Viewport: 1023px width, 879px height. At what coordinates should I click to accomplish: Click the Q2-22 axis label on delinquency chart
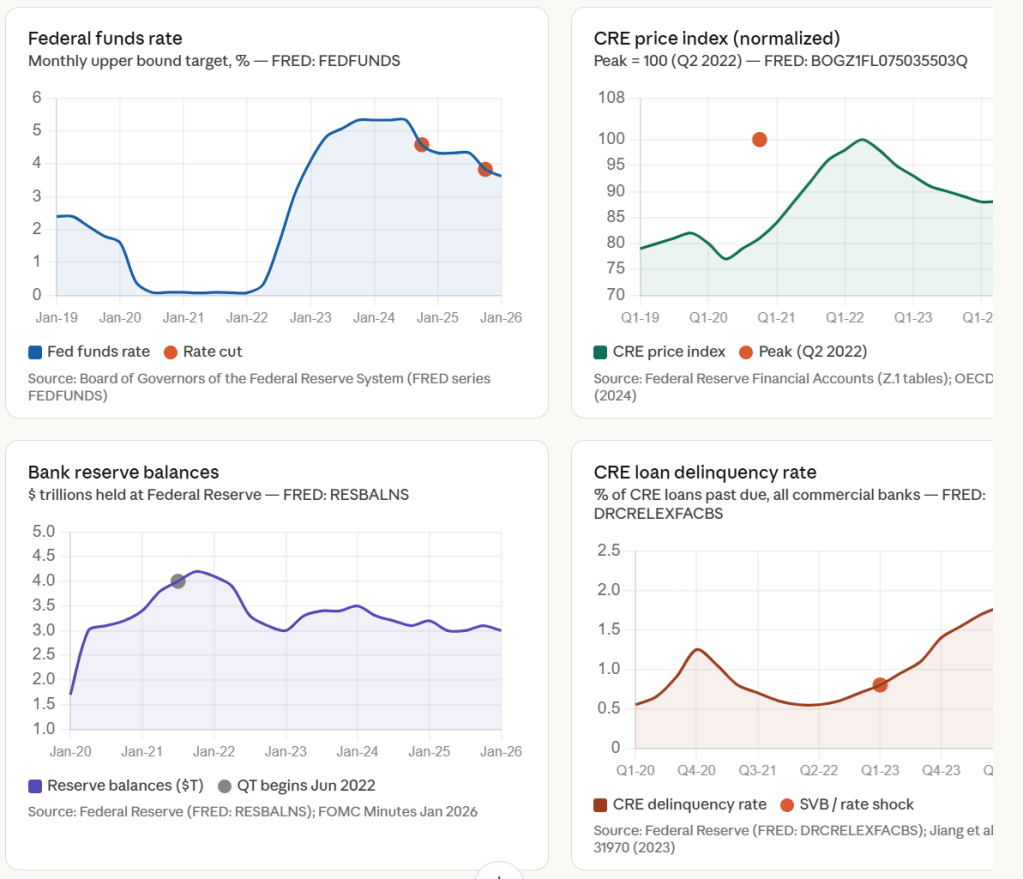click(x=818, y=771)
